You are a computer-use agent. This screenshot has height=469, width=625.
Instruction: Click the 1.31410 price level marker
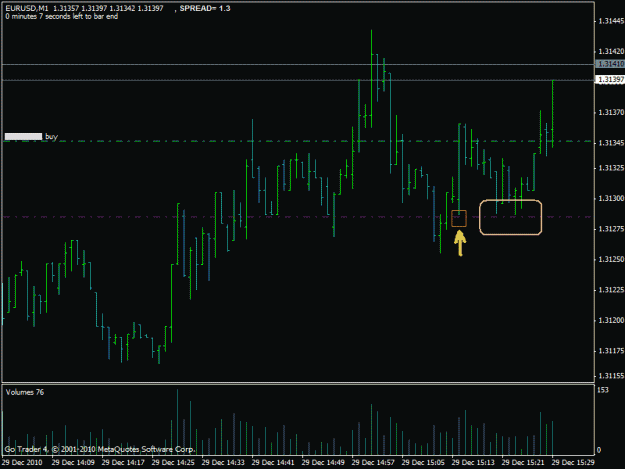click(x=610, y=64)
